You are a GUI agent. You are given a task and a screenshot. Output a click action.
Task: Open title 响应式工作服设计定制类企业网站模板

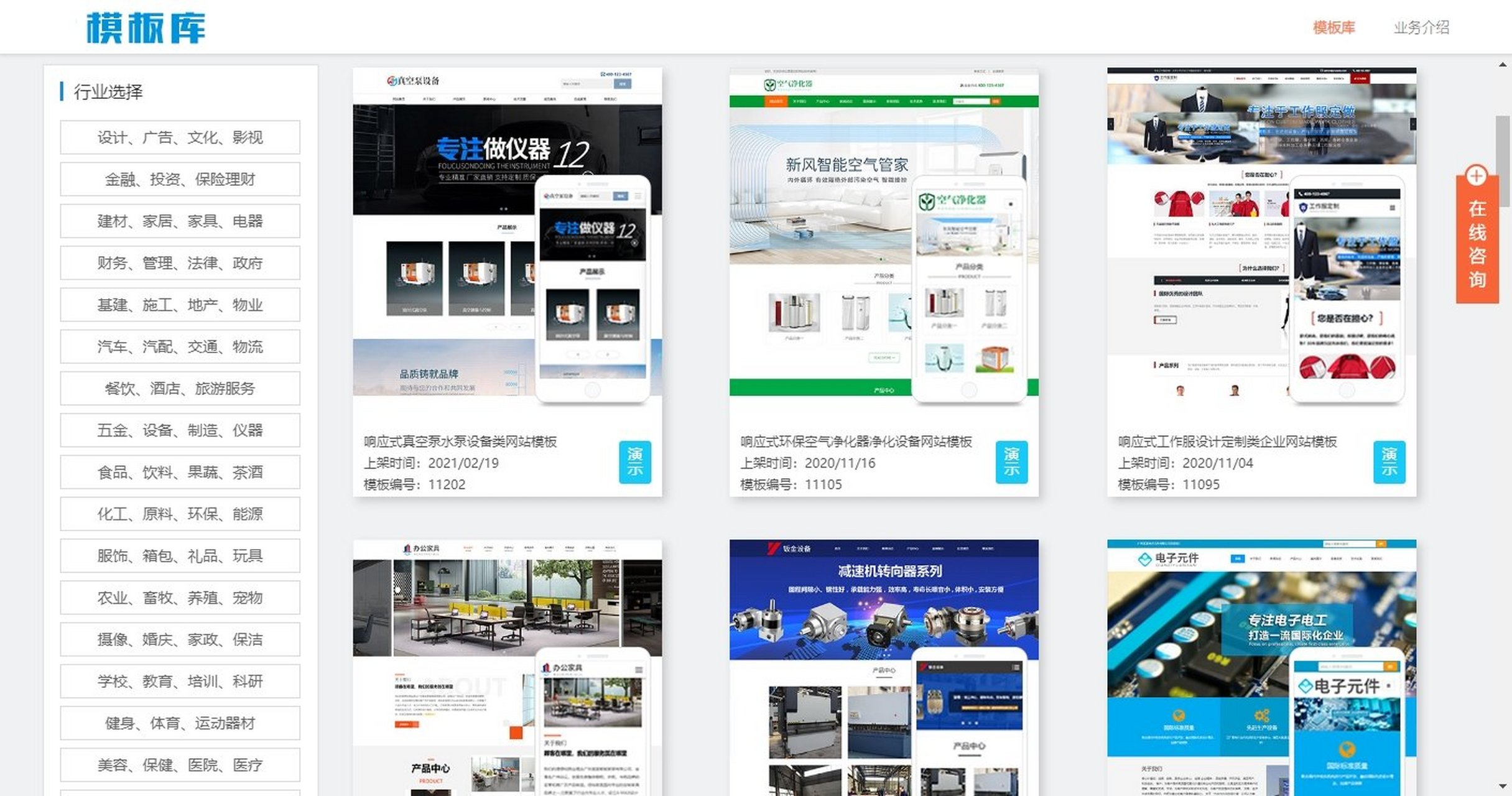(1227, 442)
